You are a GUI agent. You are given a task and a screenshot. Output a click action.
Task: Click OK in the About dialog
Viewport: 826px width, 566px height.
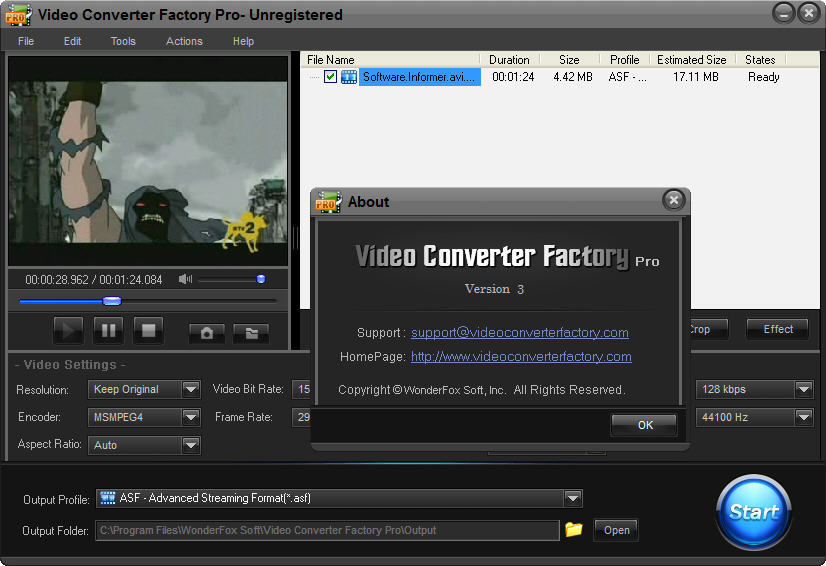(644, 425)
